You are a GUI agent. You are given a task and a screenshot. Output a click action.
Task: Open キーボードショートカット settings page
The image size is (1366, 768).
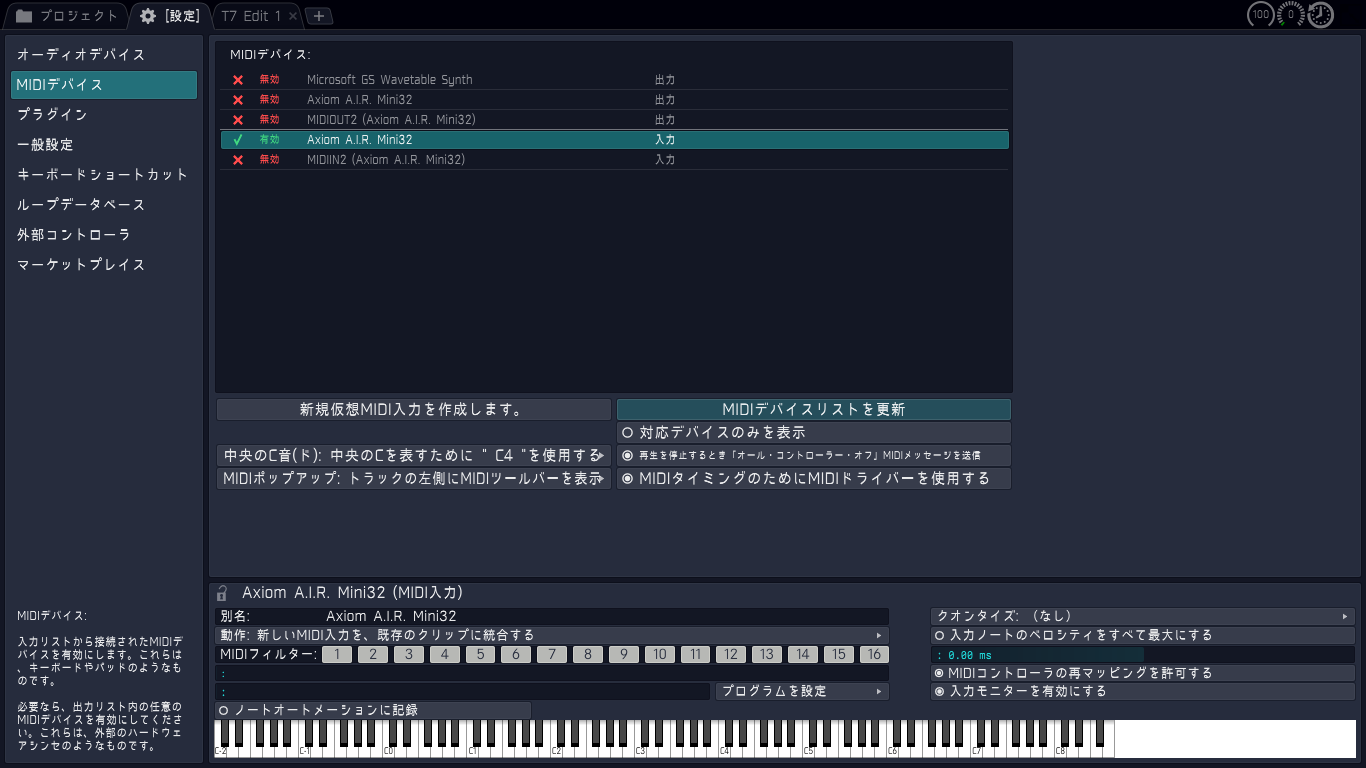click(104, 175)
